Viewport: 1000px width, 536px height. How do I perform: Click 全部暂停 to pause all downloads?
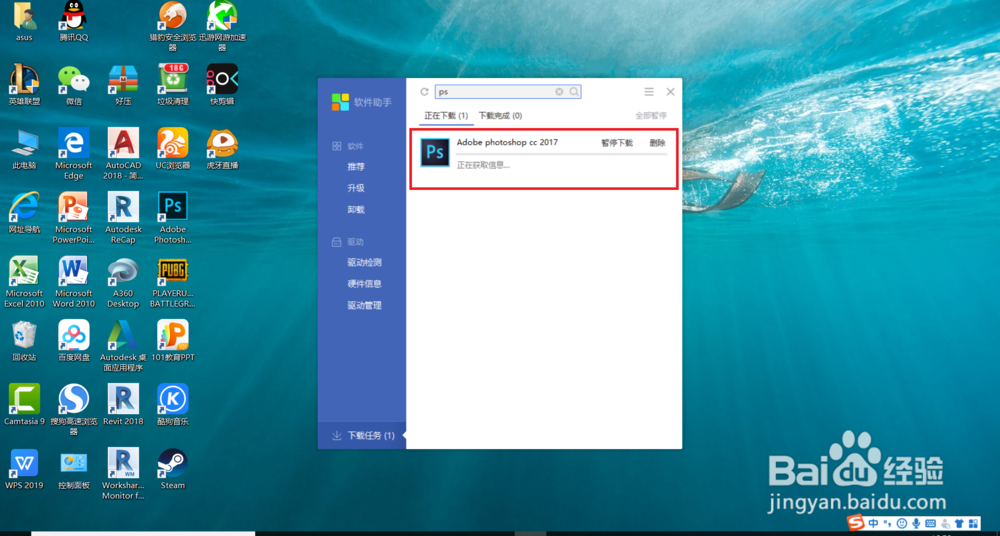click(x=651, y=116)
